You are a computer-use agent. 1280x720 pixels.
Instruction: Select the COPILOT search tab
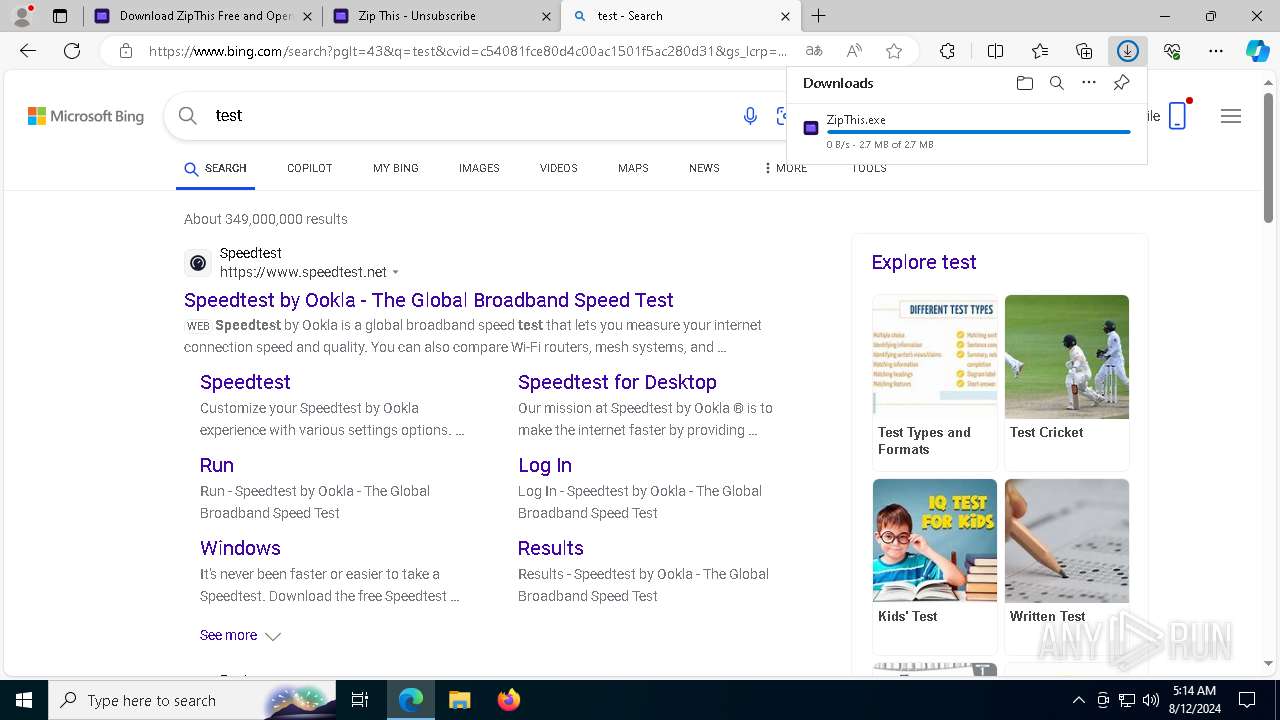(x=309, y=168)
